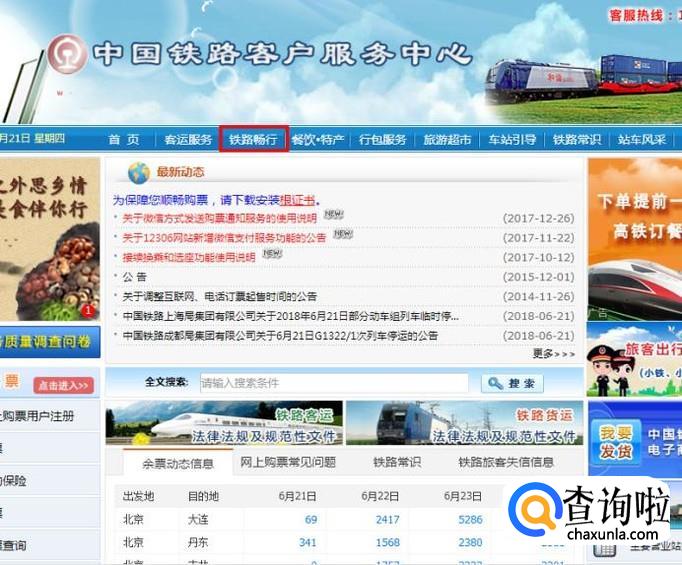Click the red 点击进入>> button

coord(63,385)
